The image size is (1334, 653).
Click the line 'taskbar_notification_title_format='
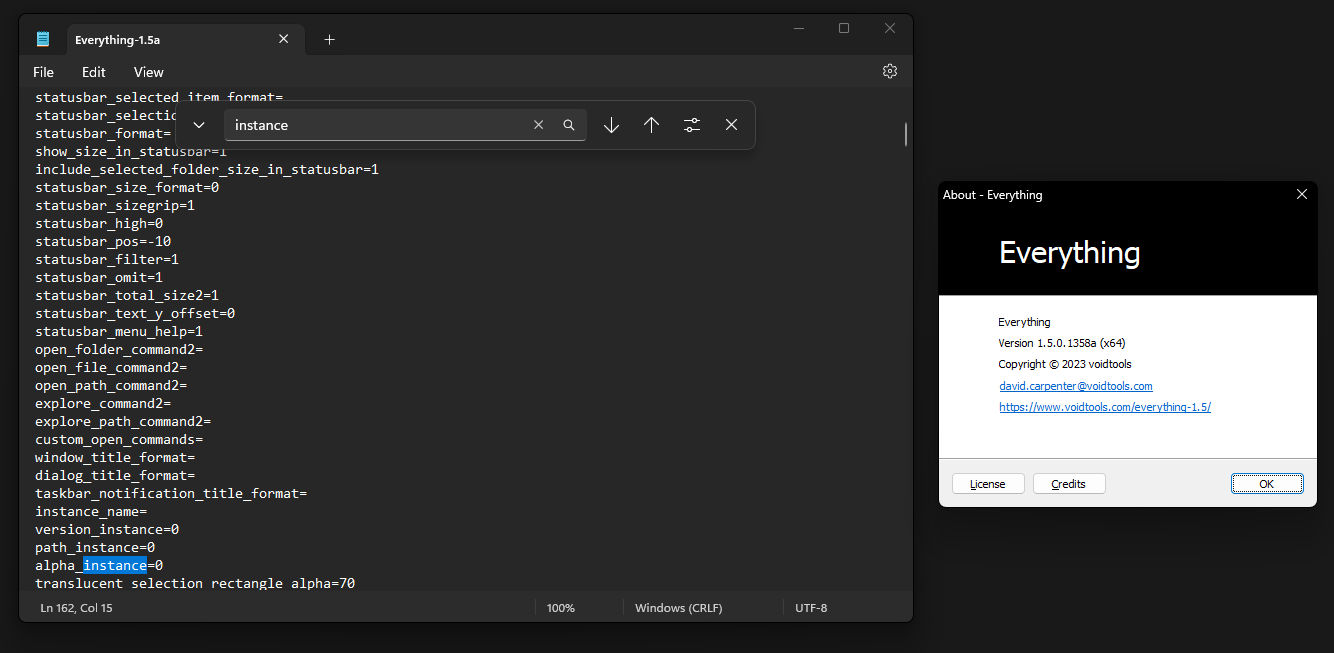click(171, 493)
